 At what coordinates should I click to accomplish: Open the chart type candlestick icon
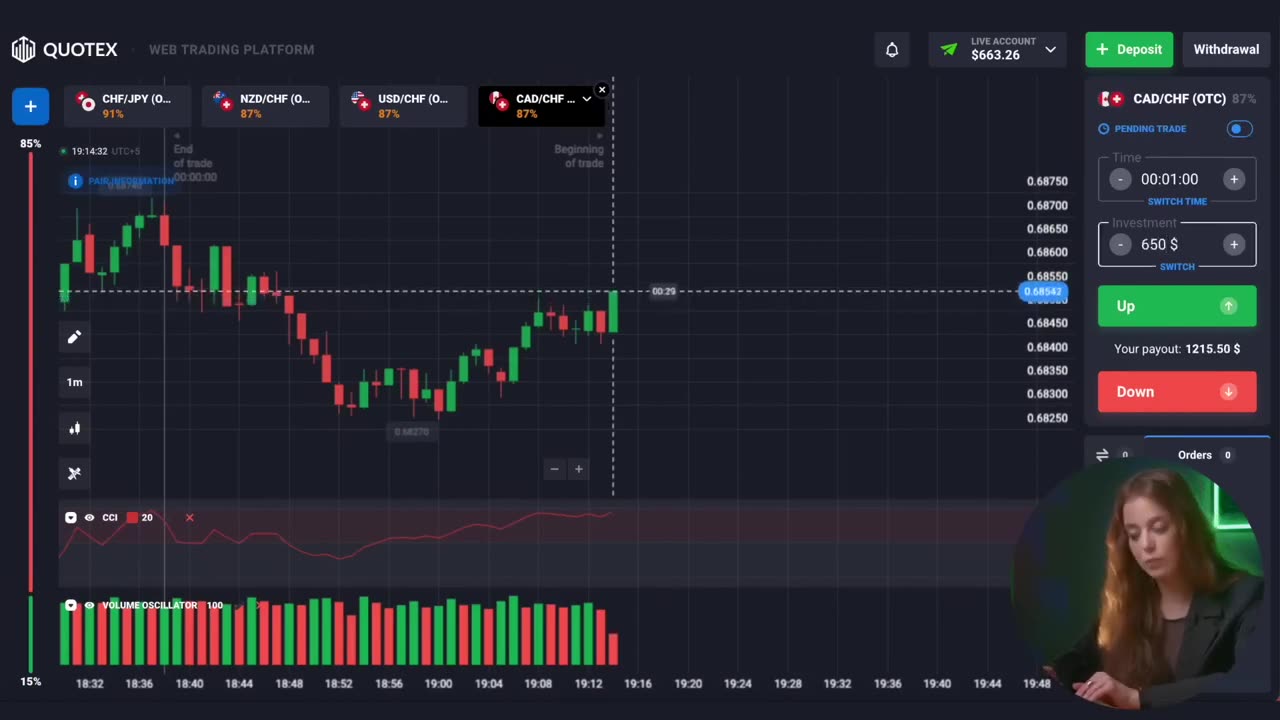pos(74,428)
